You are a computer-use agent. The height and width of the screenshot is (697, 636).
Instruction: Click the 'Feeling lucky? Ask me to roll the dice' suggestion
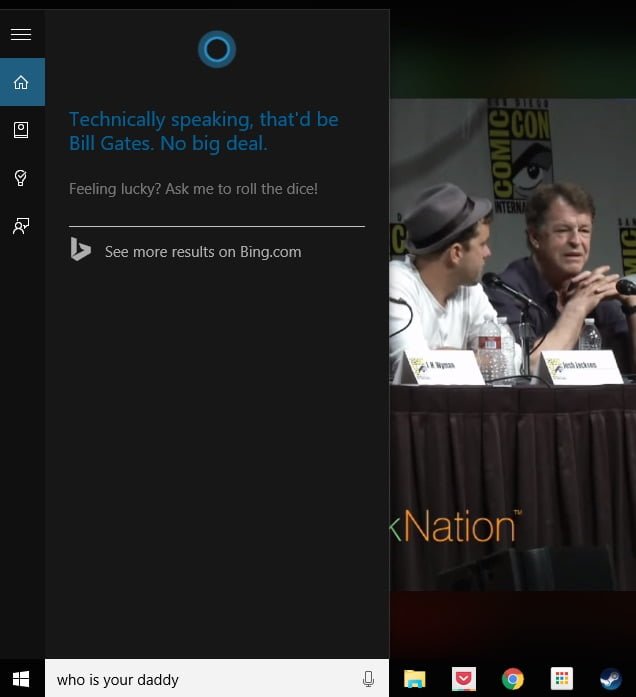pyautogui.click(x=193, y=188)
